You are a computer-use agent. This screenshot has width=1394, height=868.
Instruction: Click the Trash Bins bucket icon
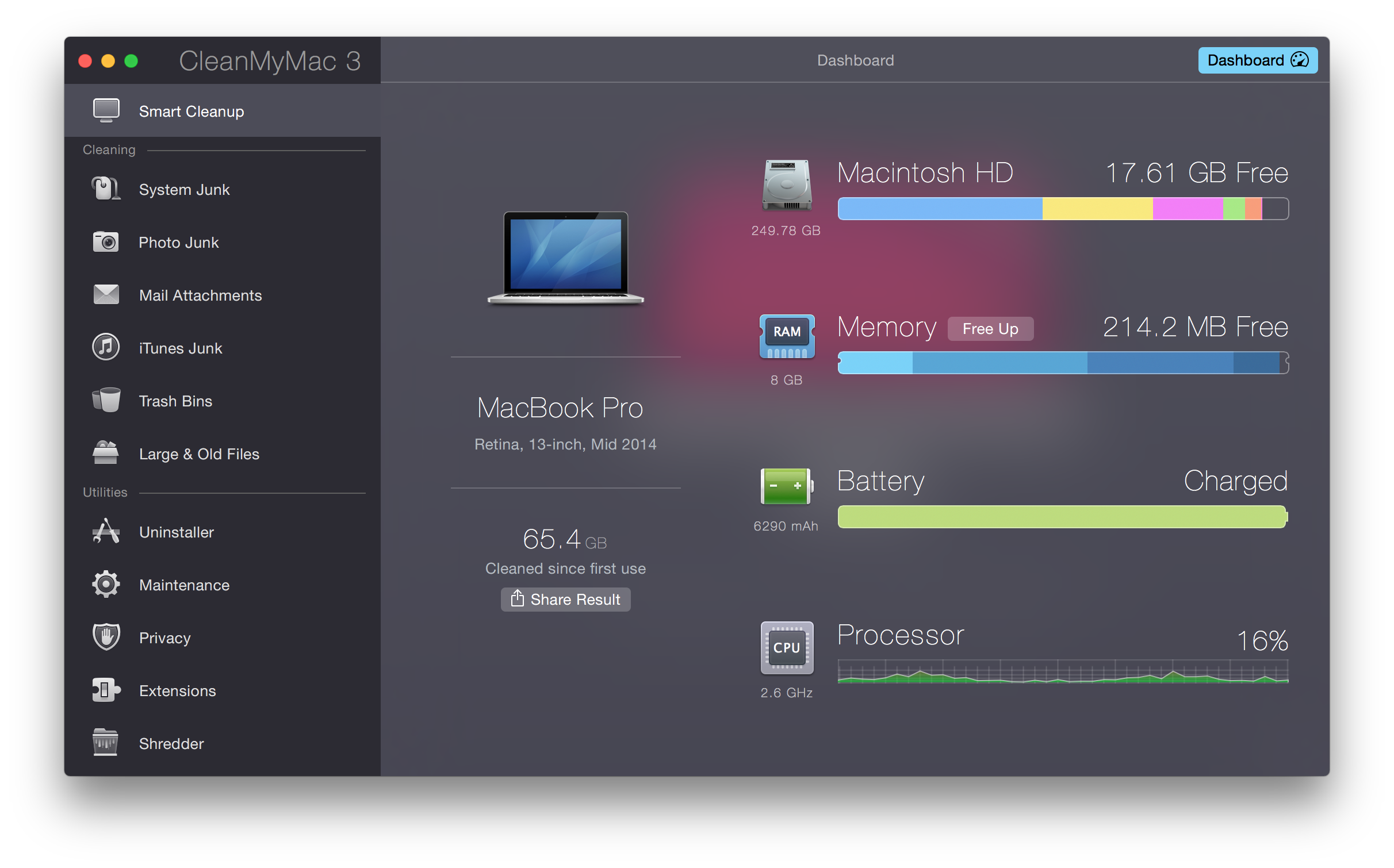(x=106, y=400)
